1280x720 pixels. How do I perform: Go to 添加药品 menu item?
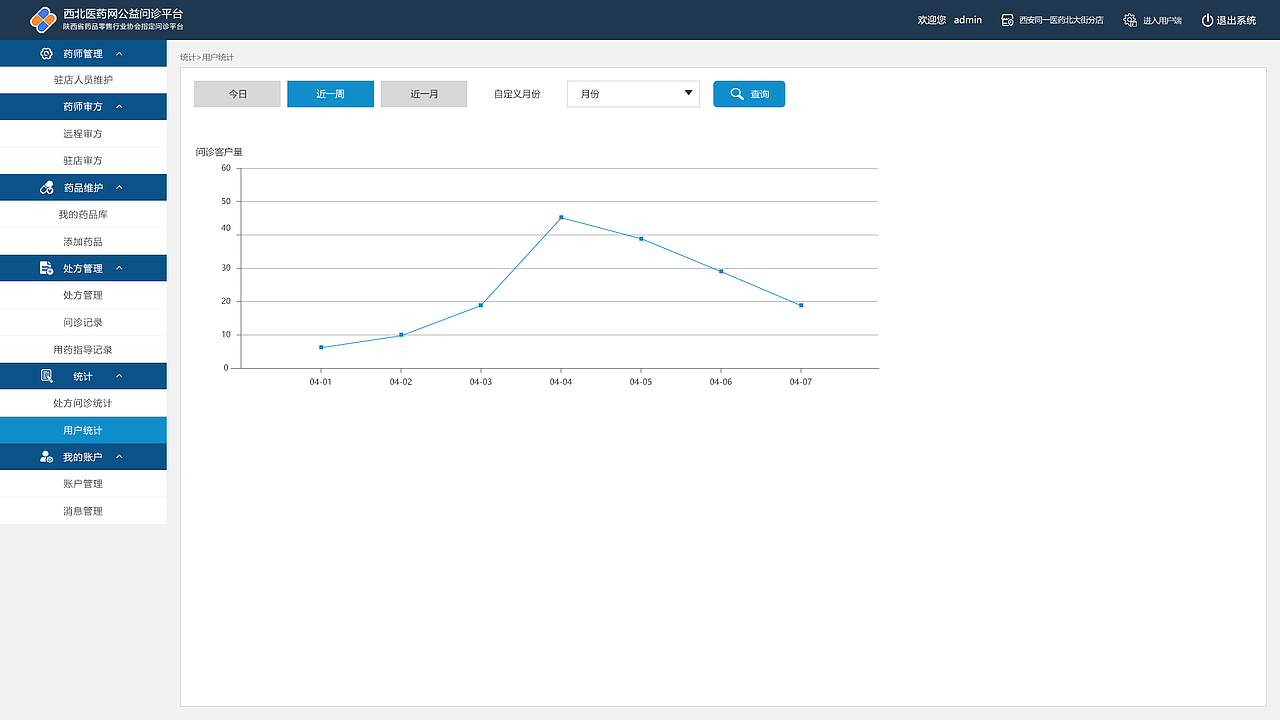83,242
